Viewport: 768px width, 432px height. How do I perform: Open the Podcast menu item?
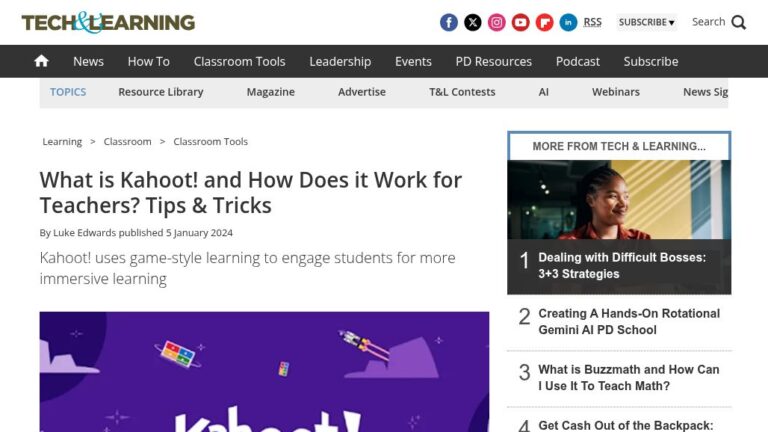click(x=577, y=61)
